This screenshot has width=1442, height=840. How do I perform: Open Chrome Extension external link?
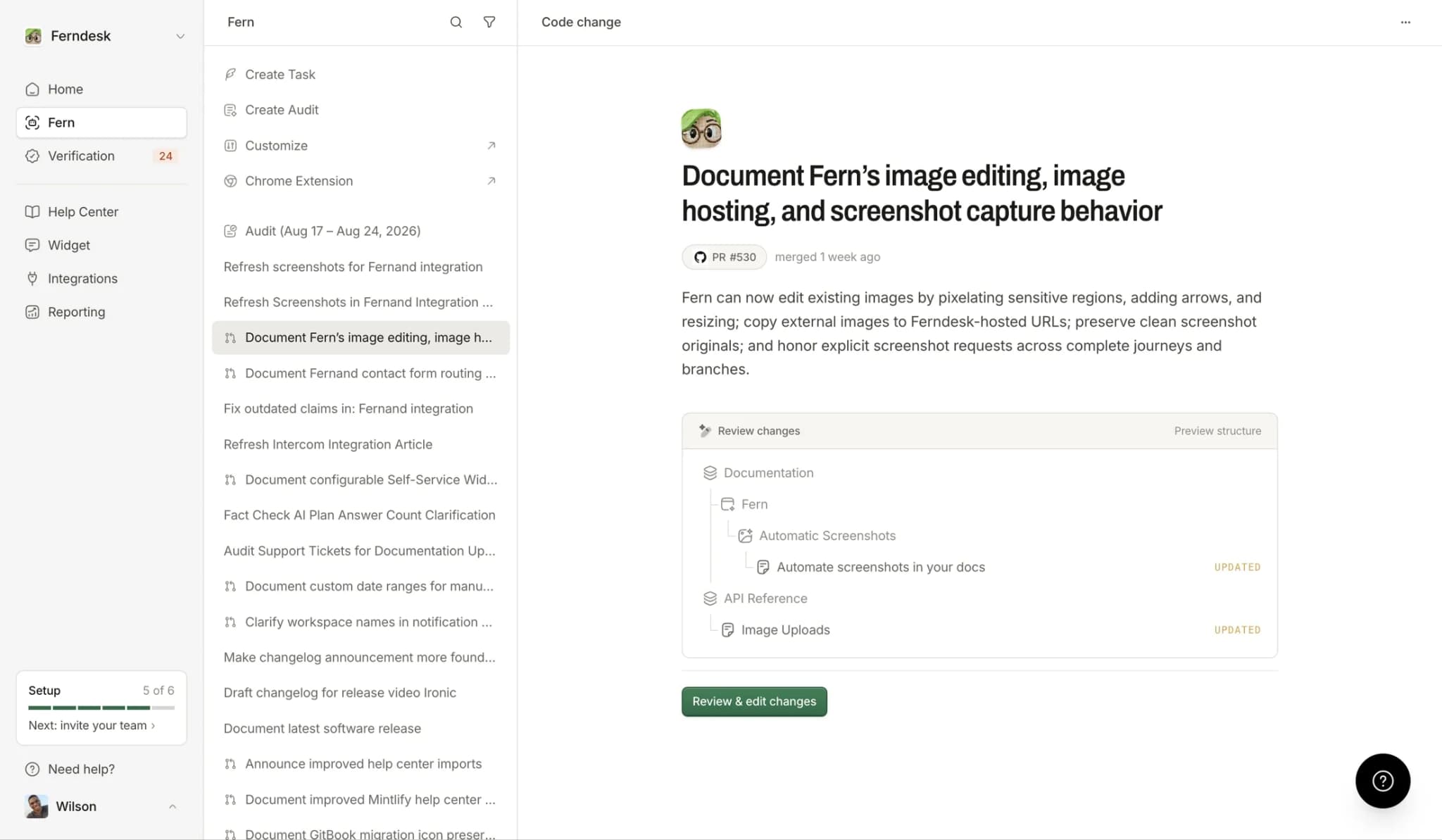pyautogui.click(x=360, y=181)
